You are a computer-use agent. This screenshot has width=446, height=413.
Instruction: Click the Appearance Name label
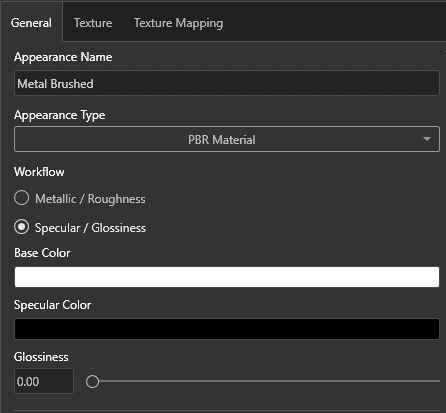coord(63,57)
